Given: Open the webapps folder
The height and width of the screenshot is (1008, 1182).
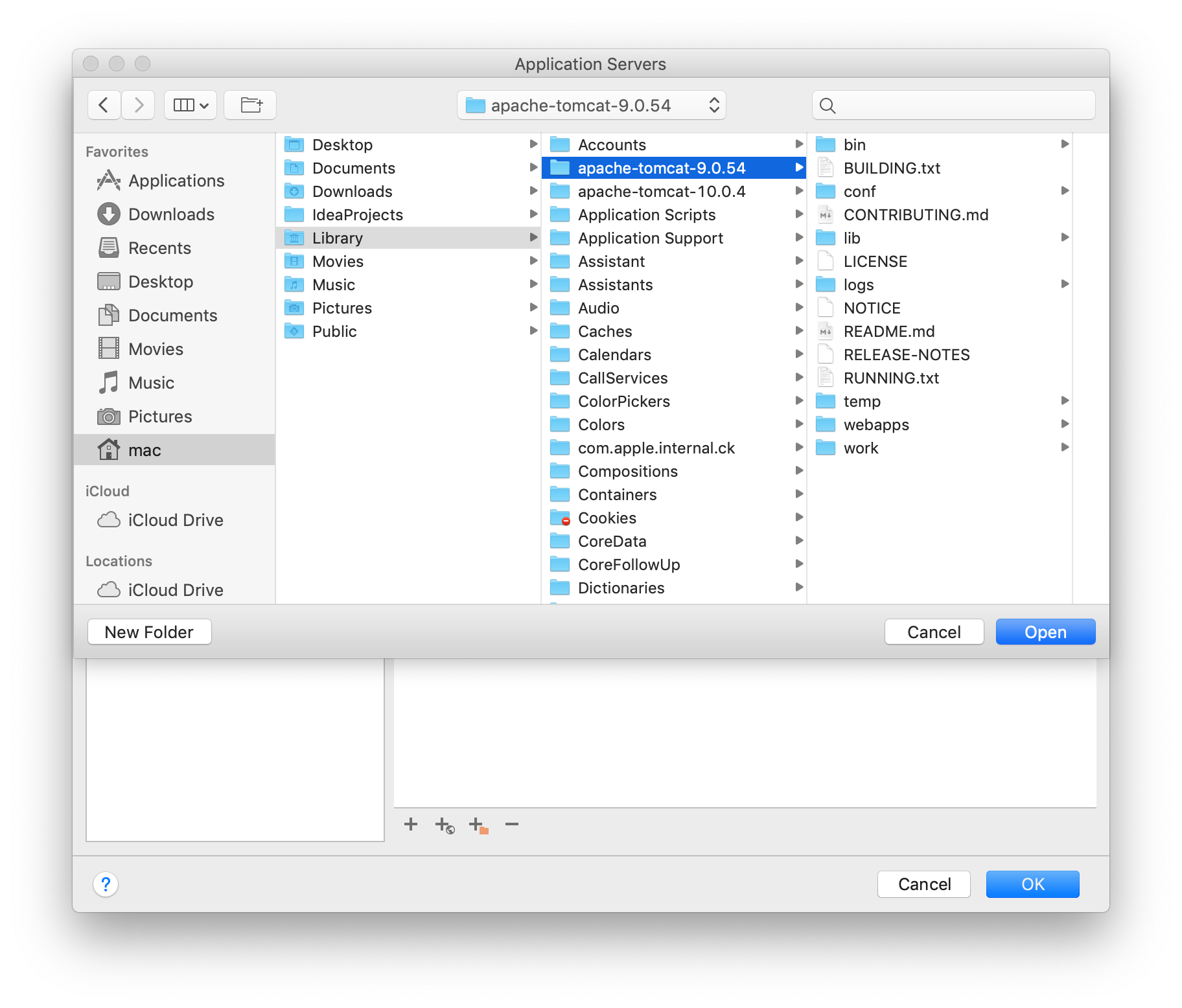Looking at the screenshot, I should (x=940, y=424).
